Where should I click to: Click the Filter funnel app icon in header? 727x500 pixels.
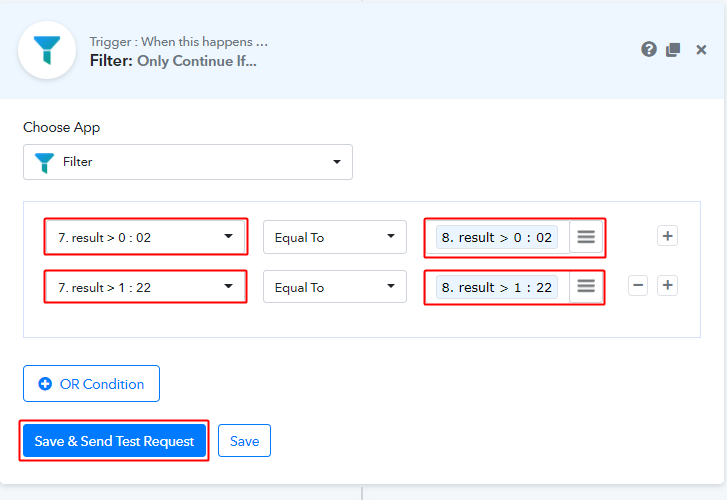coord(47,50)
